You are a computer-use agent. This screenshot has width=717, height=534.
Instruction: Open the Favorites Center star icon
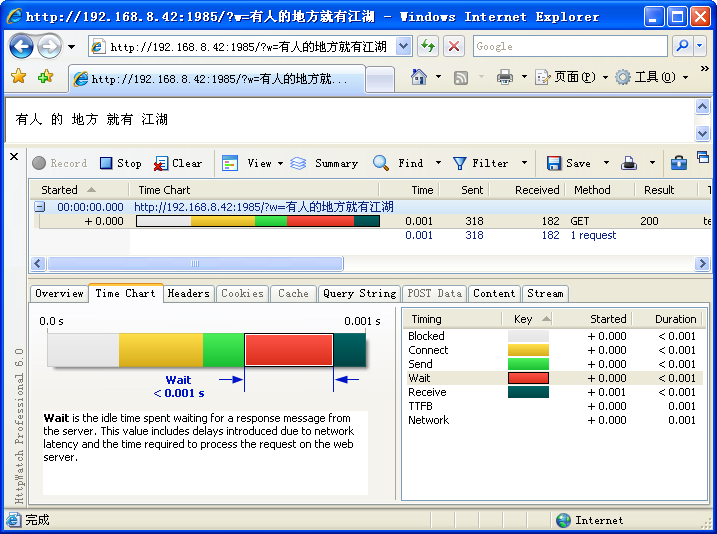19,76
